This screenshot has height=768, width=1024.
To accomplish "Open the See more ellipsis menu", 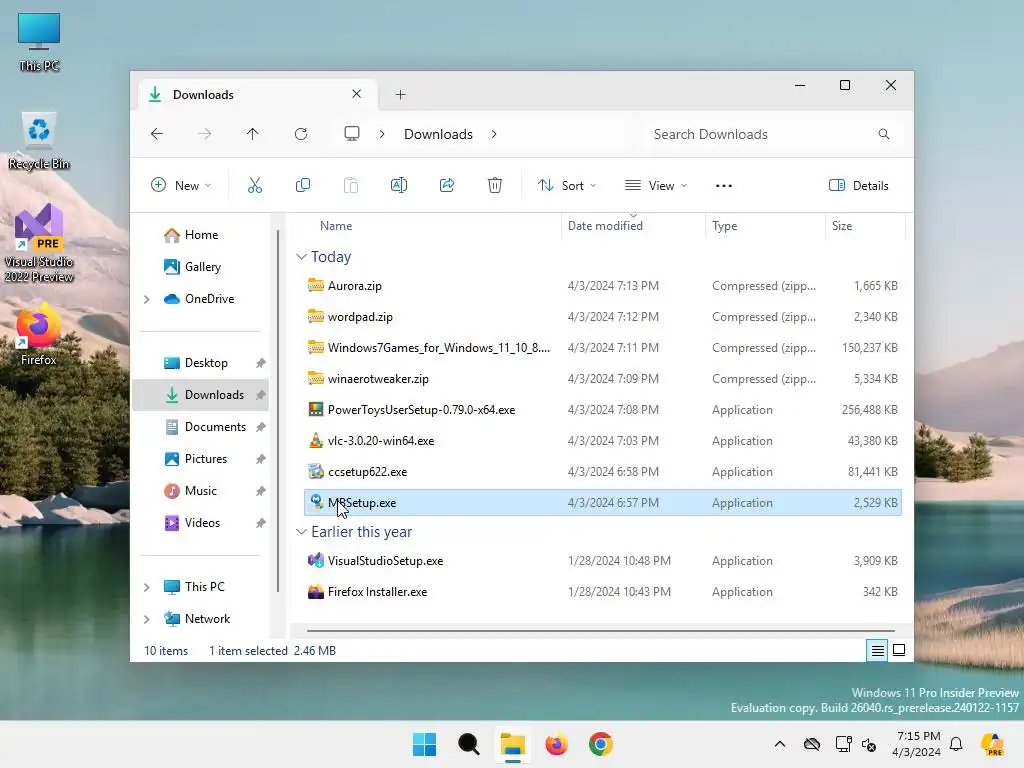I will click(x=724, y=185).
